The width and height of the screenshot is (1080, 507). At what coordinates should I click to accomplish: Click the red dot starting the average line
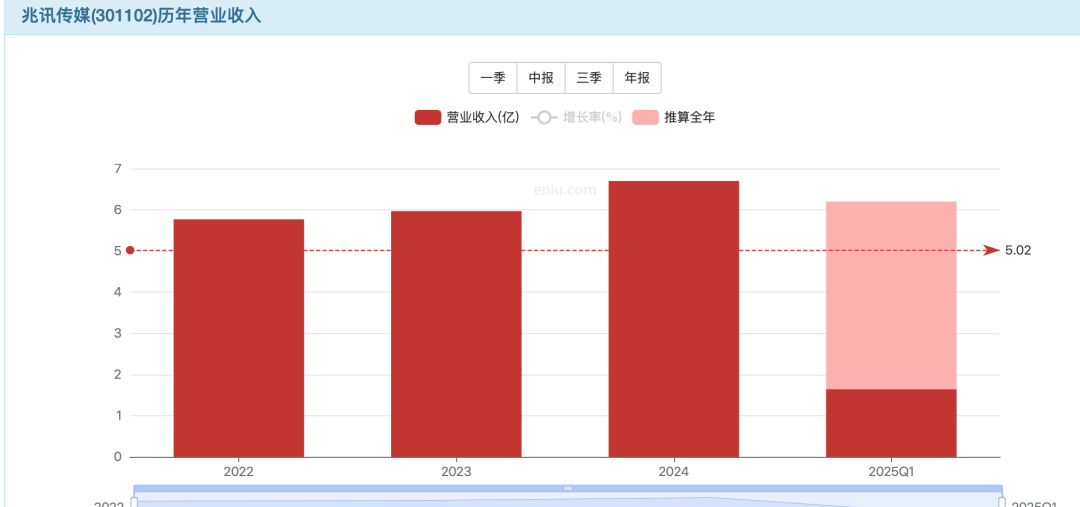[x=129, y=250]
